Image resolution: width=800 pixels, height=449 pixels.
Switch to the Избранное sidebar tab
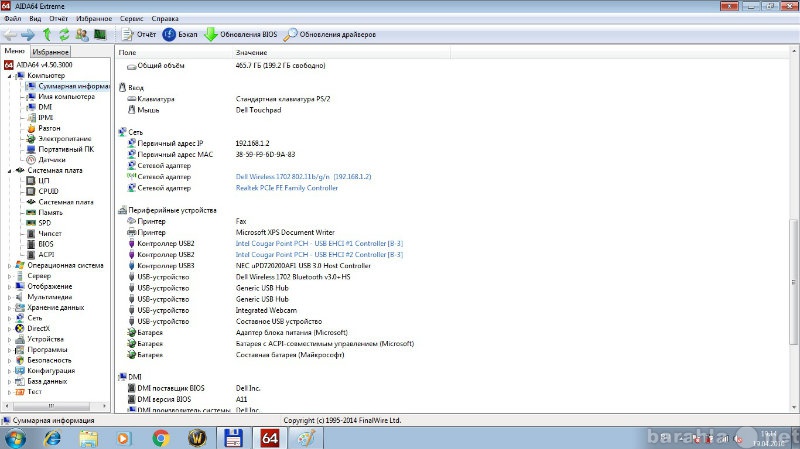pyautogui.click(x=51, y=52)
